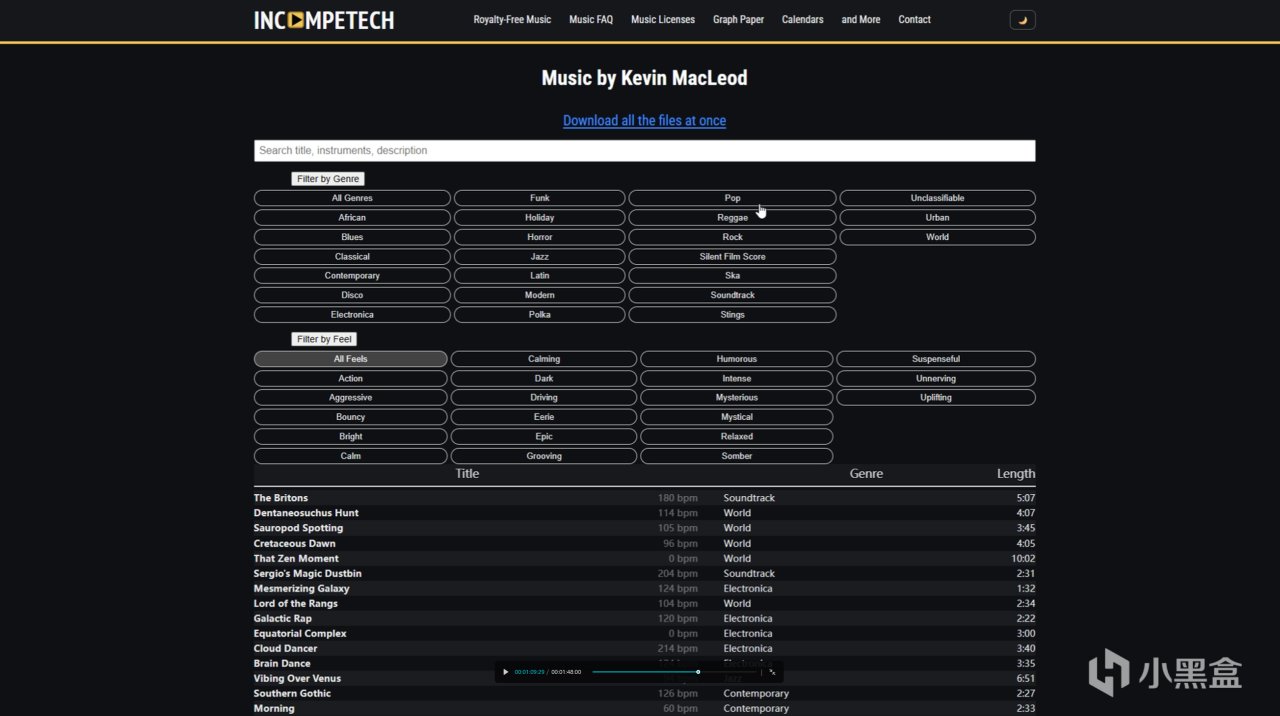Open track 'That Zen Moment'
The width and height of the screenshot is (1280, 716).
(296, 559)
